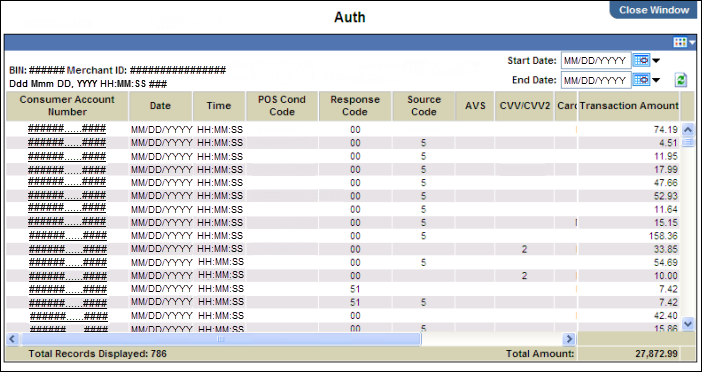The image size is (702, 372).
Task: Click the AVS column header
Action: [x=475, y=106]
